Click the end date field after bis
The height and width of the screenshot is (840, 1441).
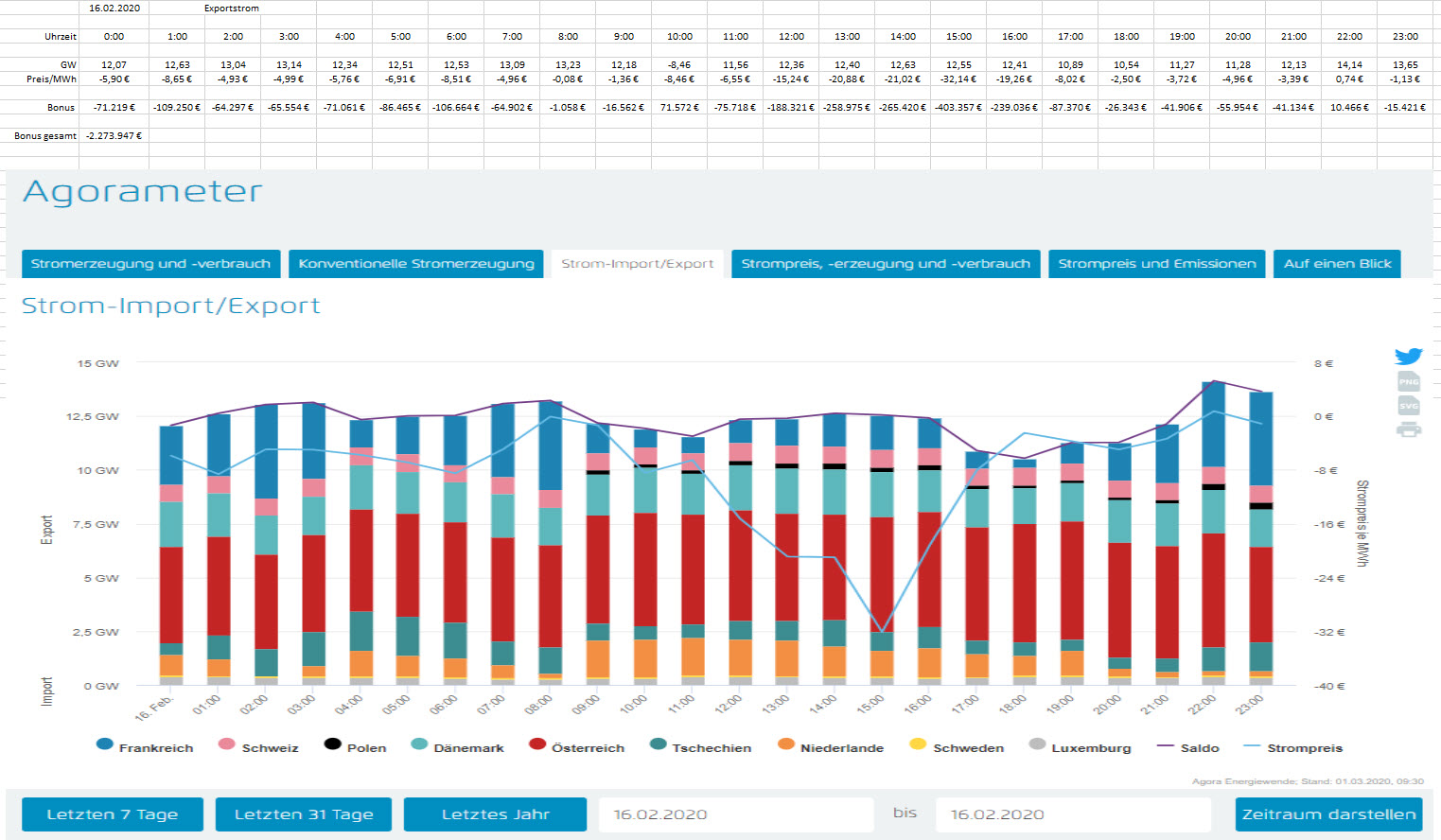pos(1072,814)
